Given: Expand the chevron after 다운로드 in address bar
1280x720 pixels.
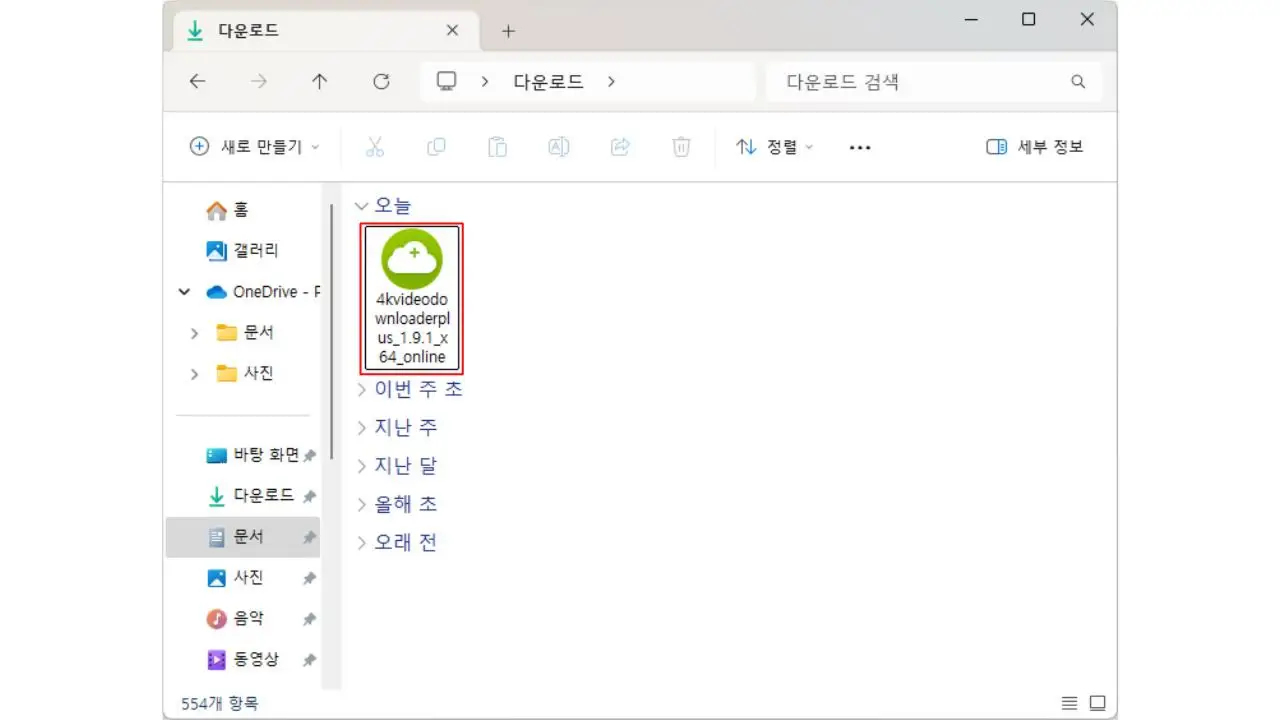Looking at the screenshot, I should point(611,82).
